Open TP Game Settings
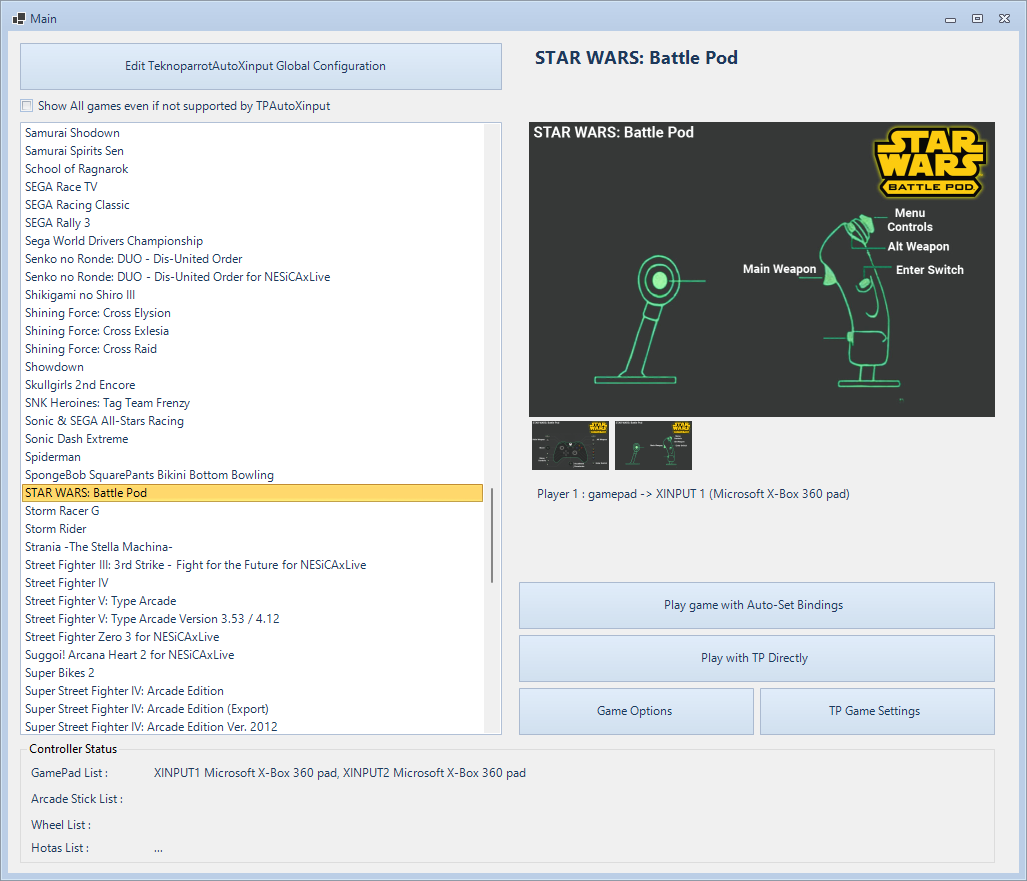This screenshot has width=1027, height=881. [x=877, y=711]
